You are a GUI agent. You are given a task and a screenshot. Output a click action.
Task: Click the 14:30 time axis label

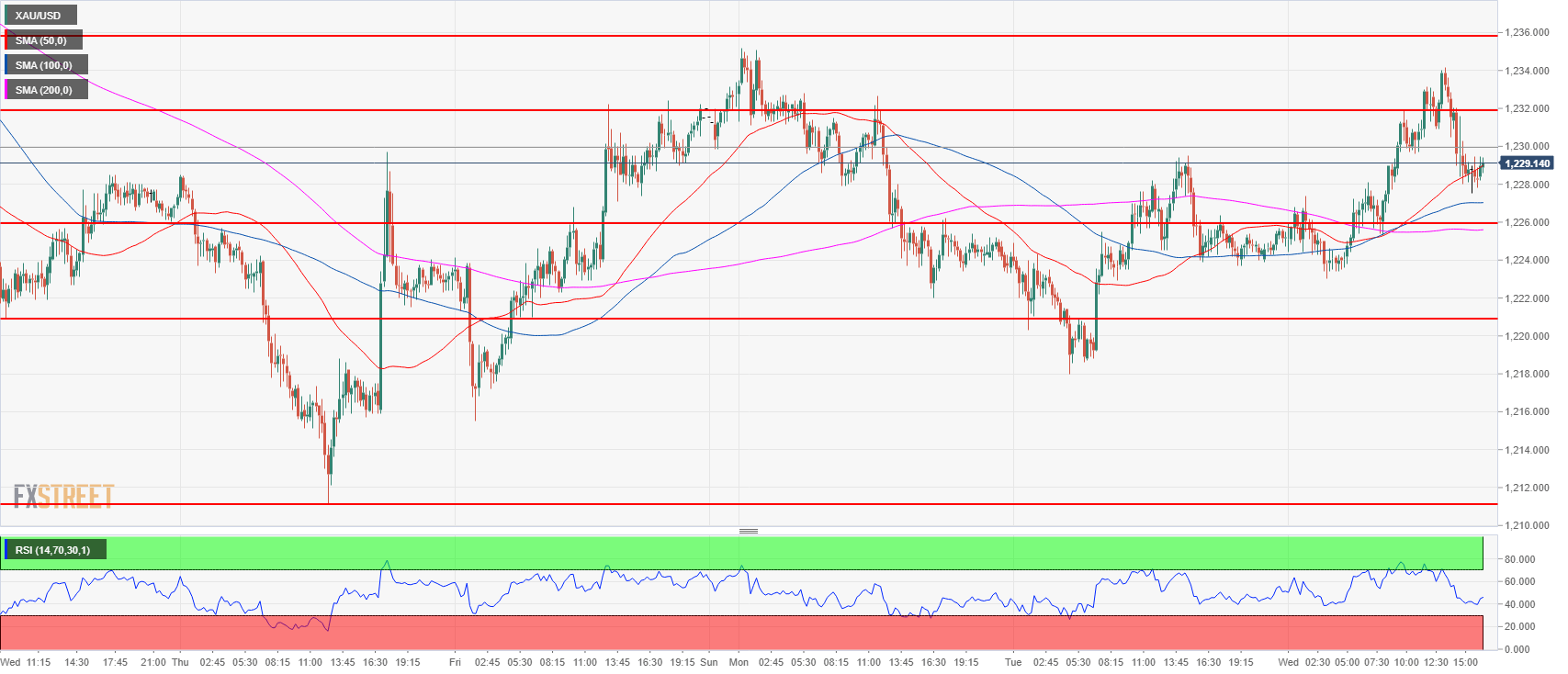[76, 662]
